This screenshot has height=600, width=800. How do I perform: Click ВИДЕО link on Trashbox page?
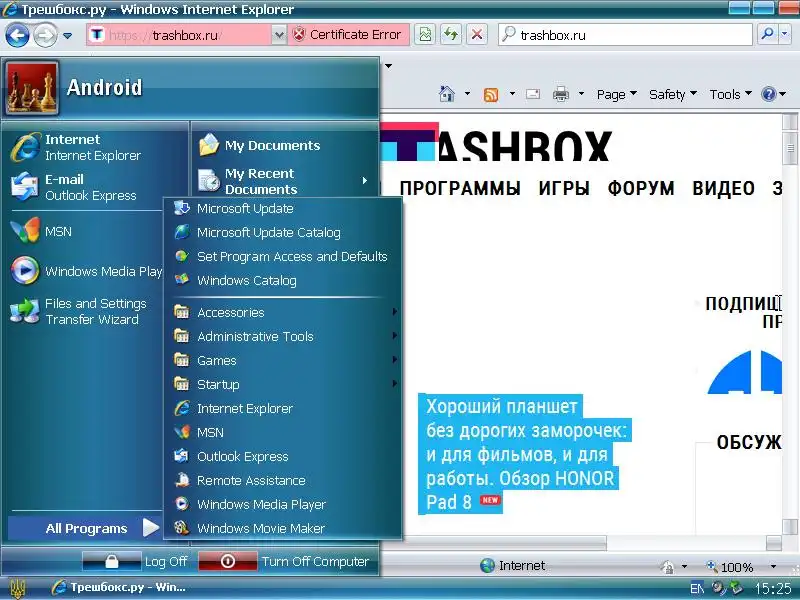pyautogui.click(x=723, y=188)
